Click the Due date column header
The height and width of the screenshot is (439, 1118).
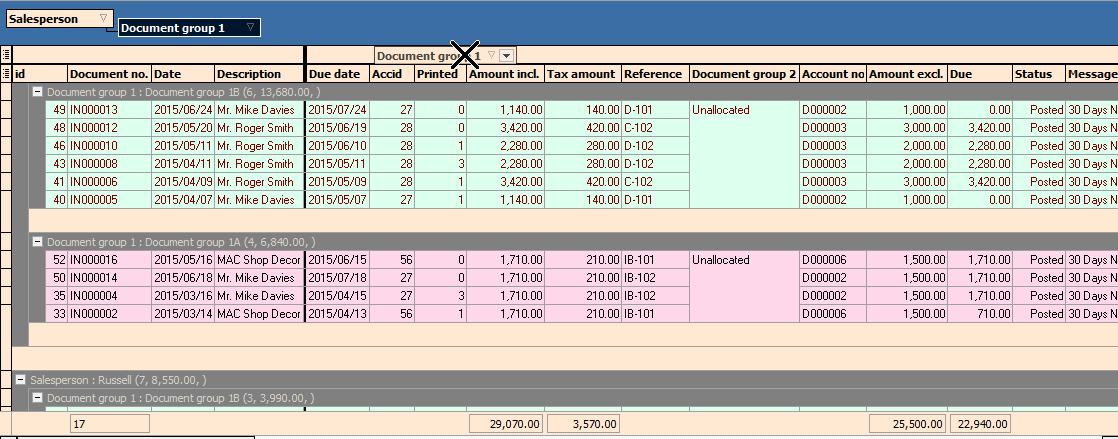pos(335,74)
